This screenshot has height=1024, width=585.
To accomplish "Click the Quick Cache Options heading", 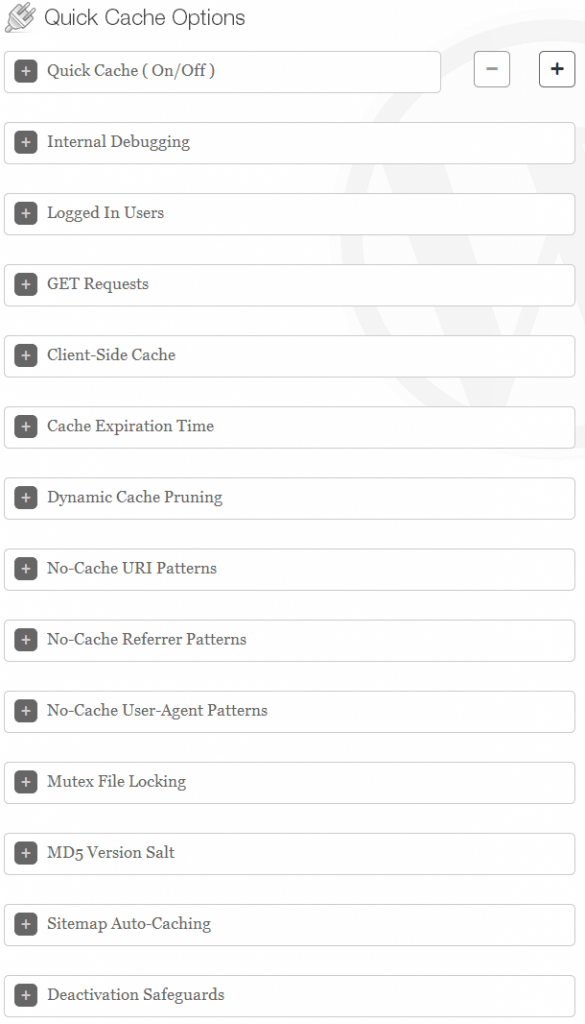I will pyautogui.click(x=145, y=17).
